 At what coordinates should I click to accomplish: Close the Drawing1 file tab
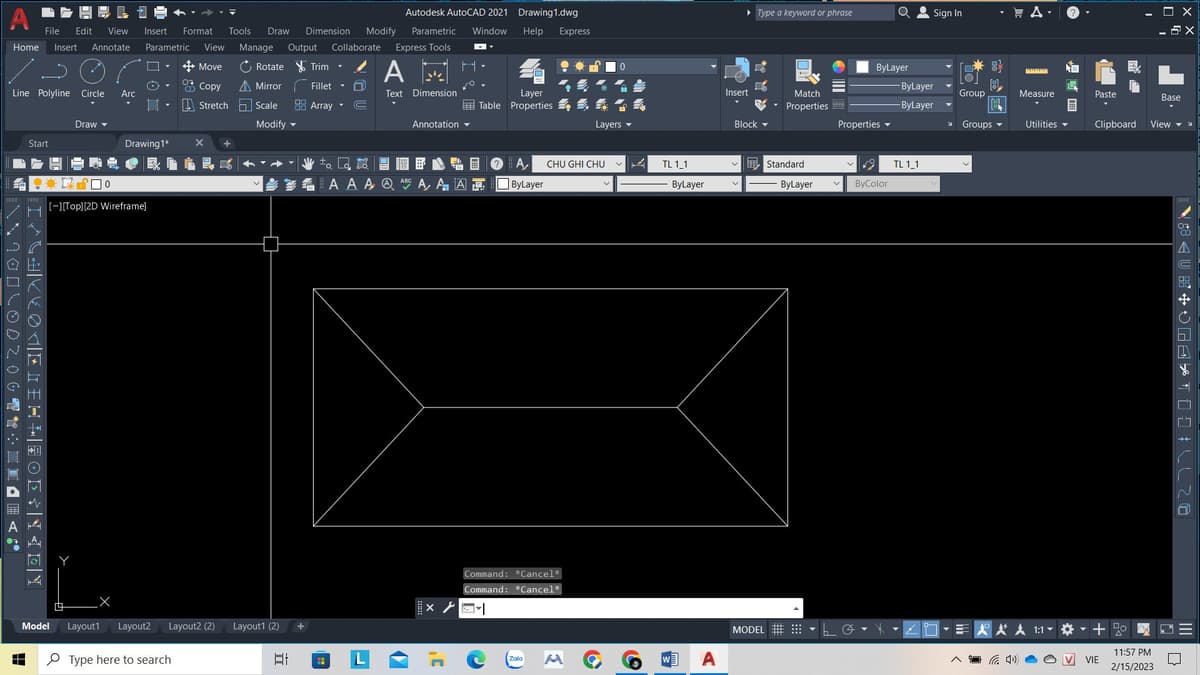click(198, 143)
